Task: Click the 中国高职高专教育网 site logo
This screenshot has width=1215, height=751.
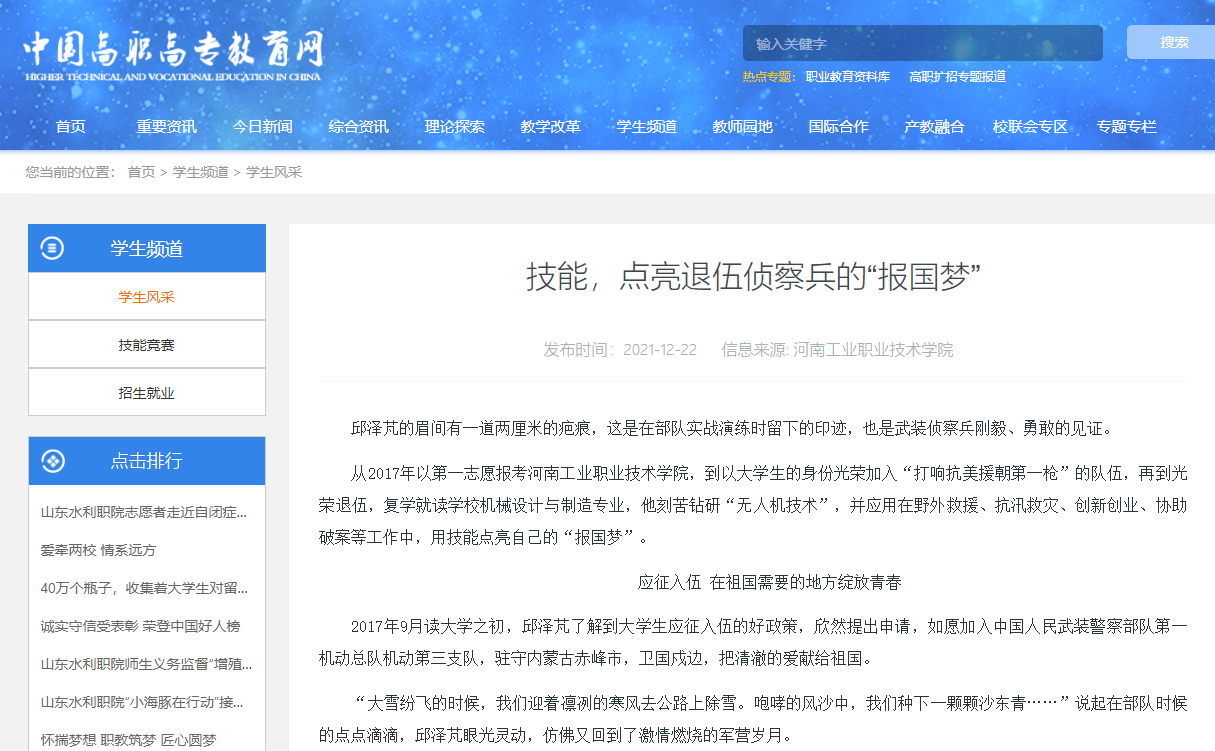Action: [173, 55]
